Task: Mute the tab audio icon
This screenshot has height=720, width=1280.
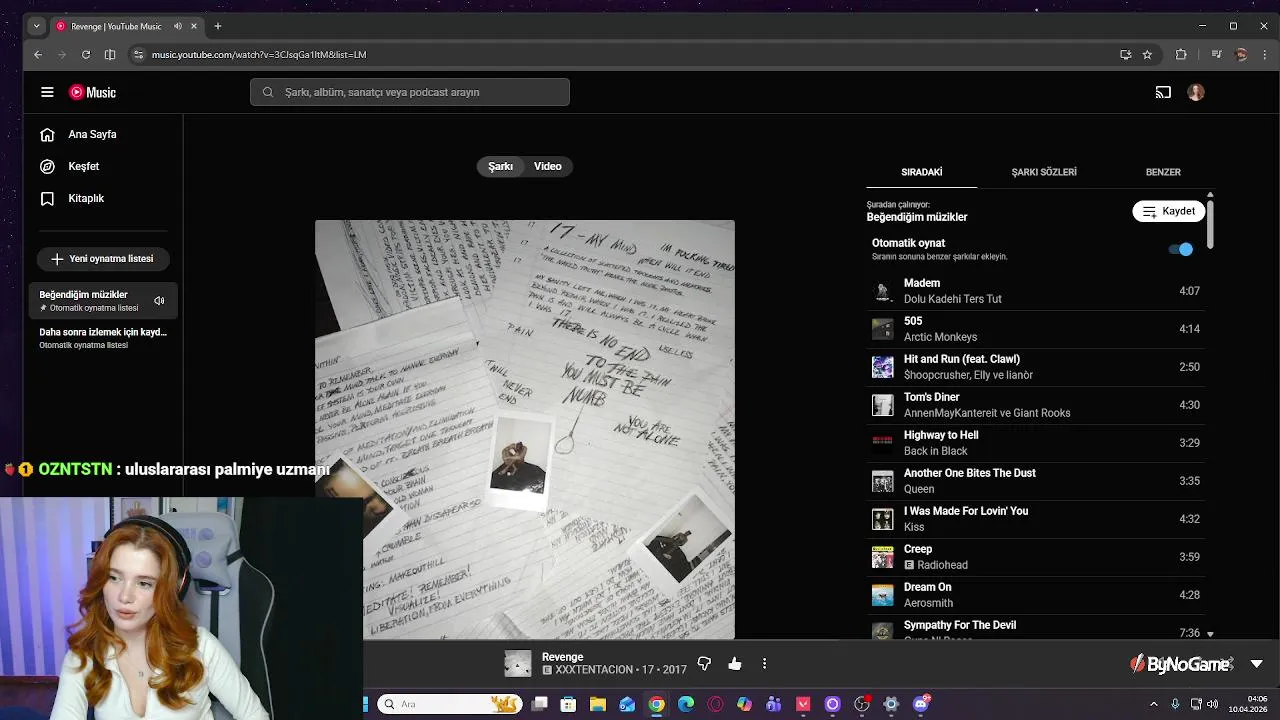Action: 178,26
